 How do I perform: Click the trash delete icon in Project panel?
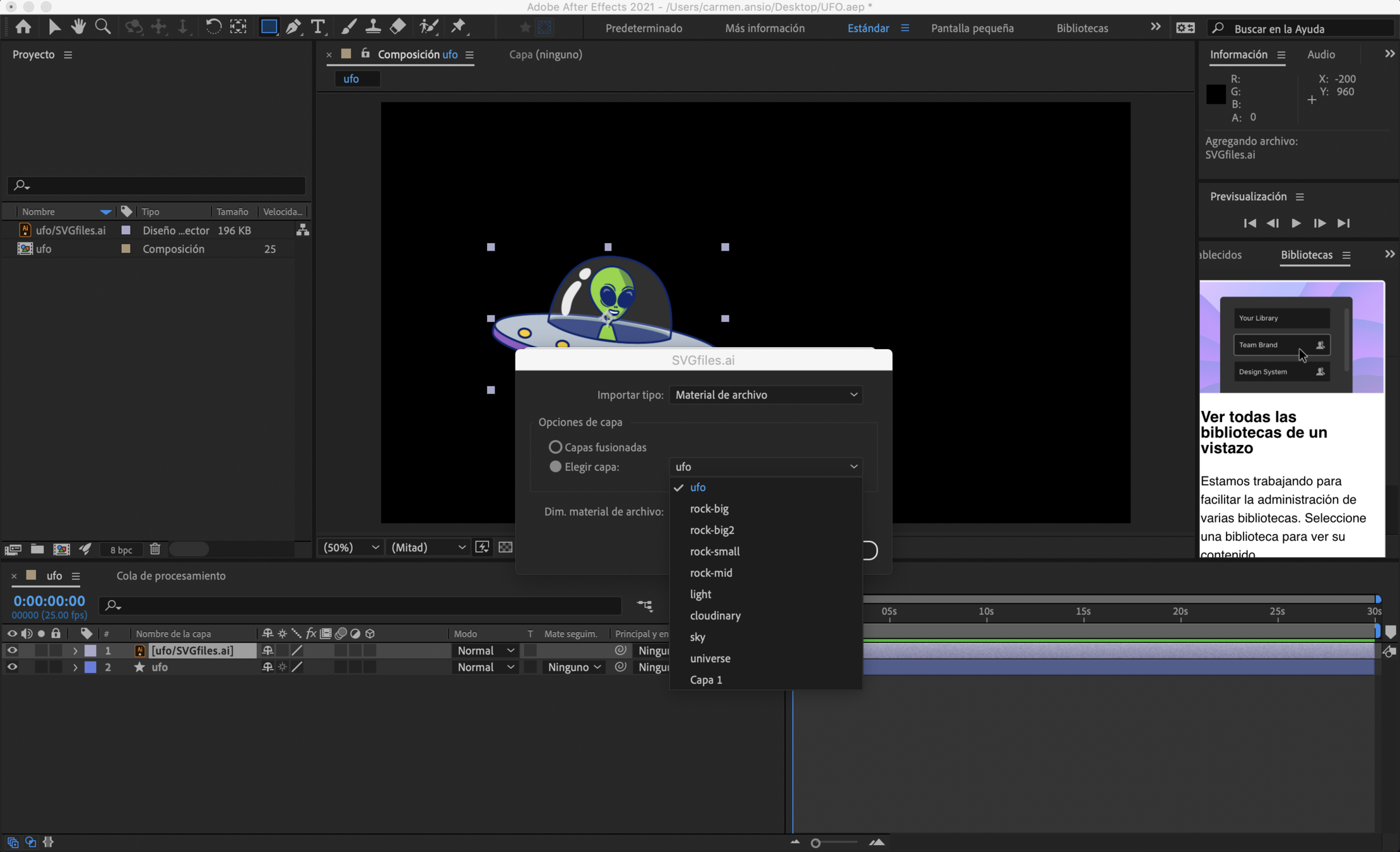pos(155,549)
